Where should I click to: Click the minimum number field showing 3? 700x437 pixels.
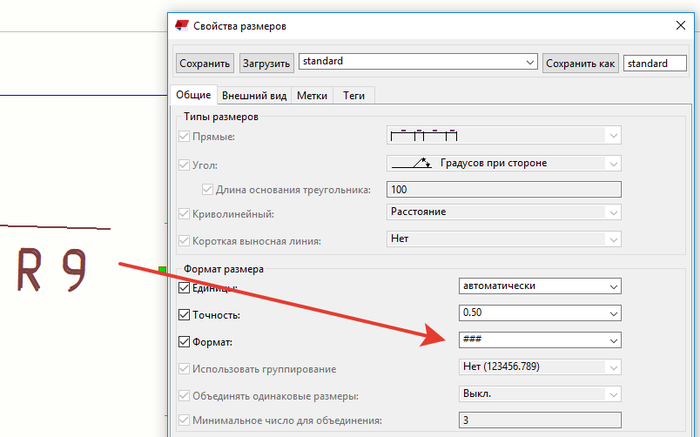(540, 420)
